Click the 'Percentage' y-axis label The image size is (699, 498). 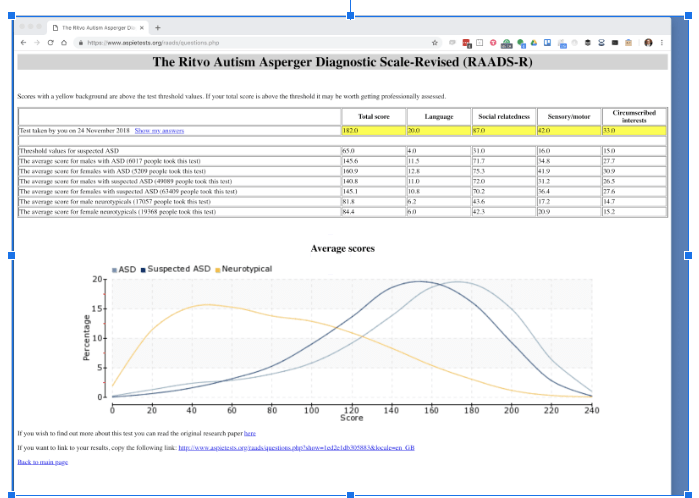(86, 337)
